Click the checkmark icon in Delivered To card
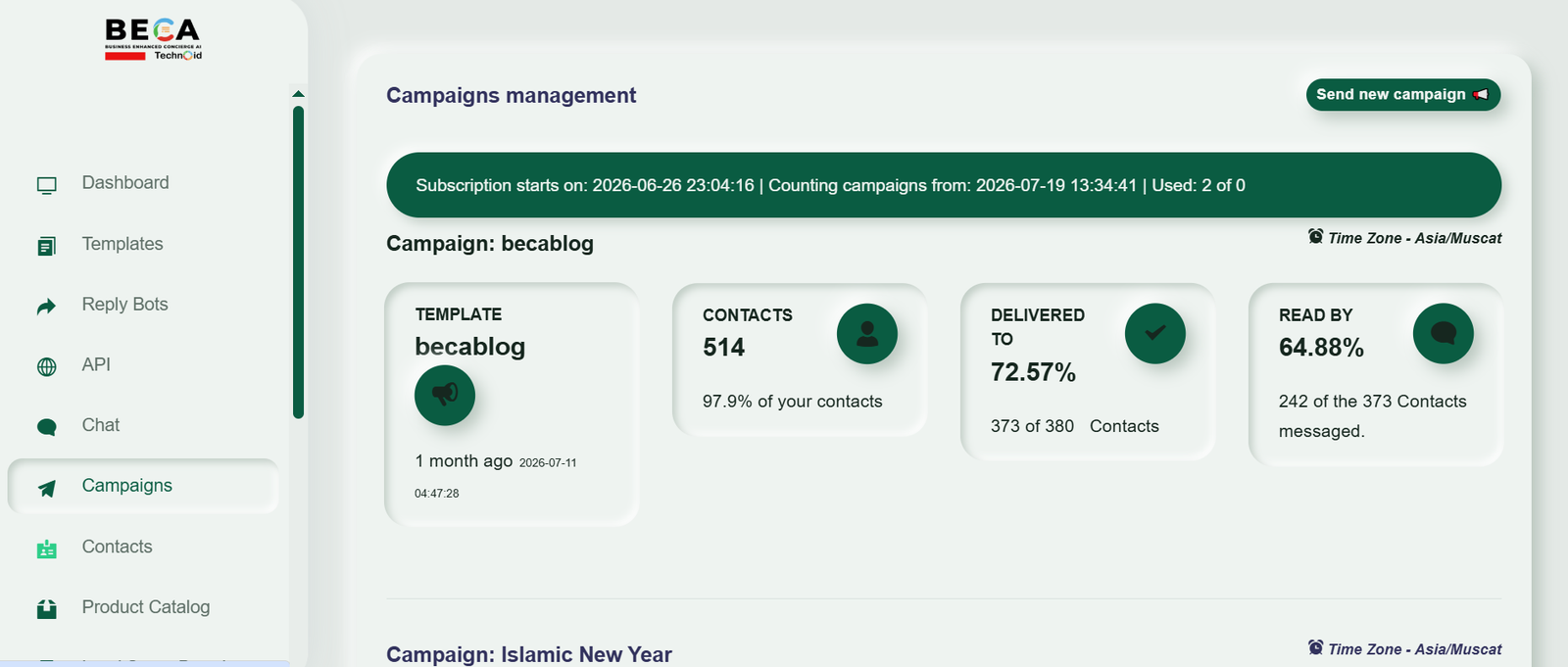Viewport: 1568px width, 667px height. [x=1155, y=334]
